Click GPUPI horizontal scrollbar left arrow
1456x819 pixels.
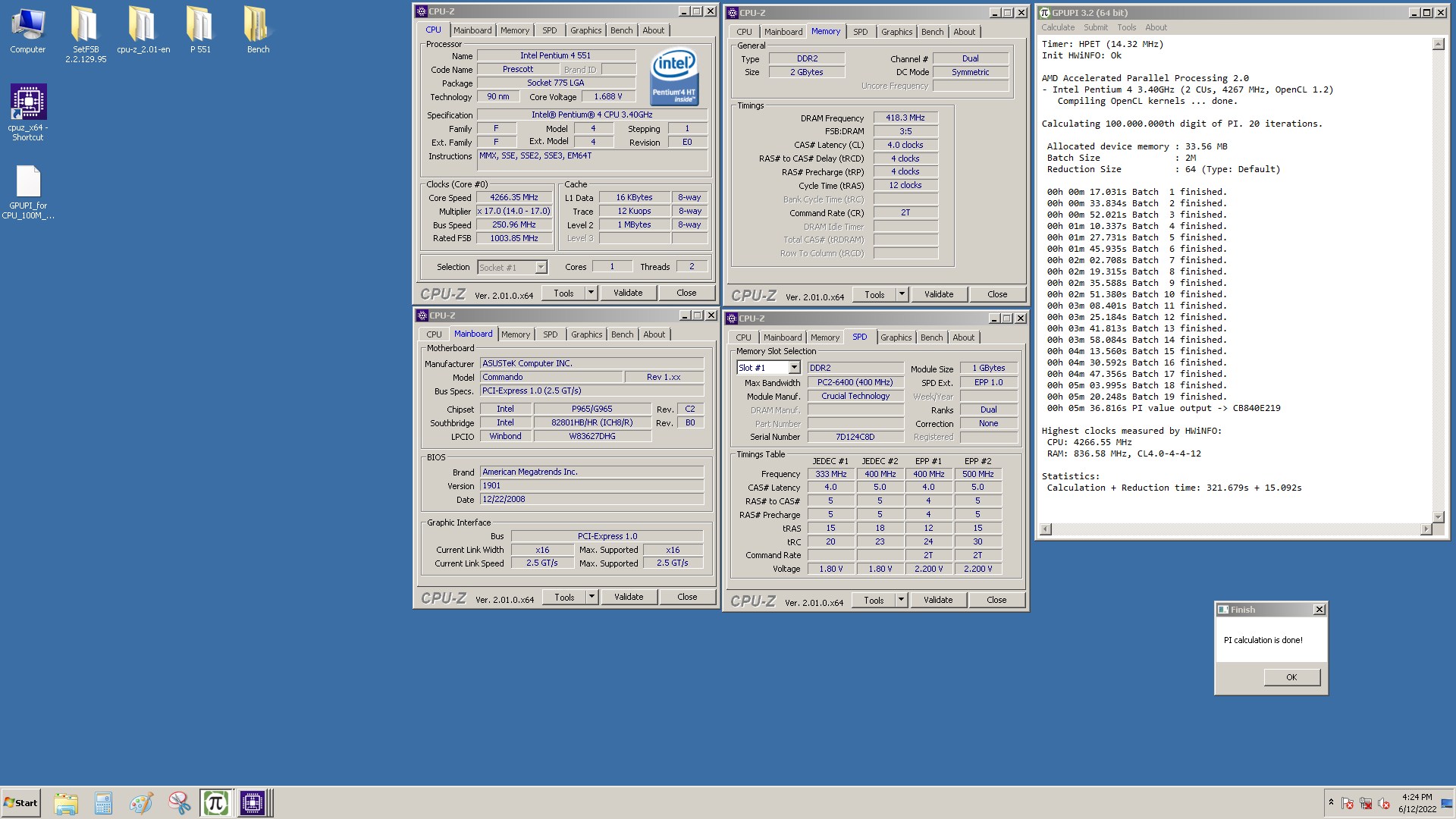point(1046,529)
